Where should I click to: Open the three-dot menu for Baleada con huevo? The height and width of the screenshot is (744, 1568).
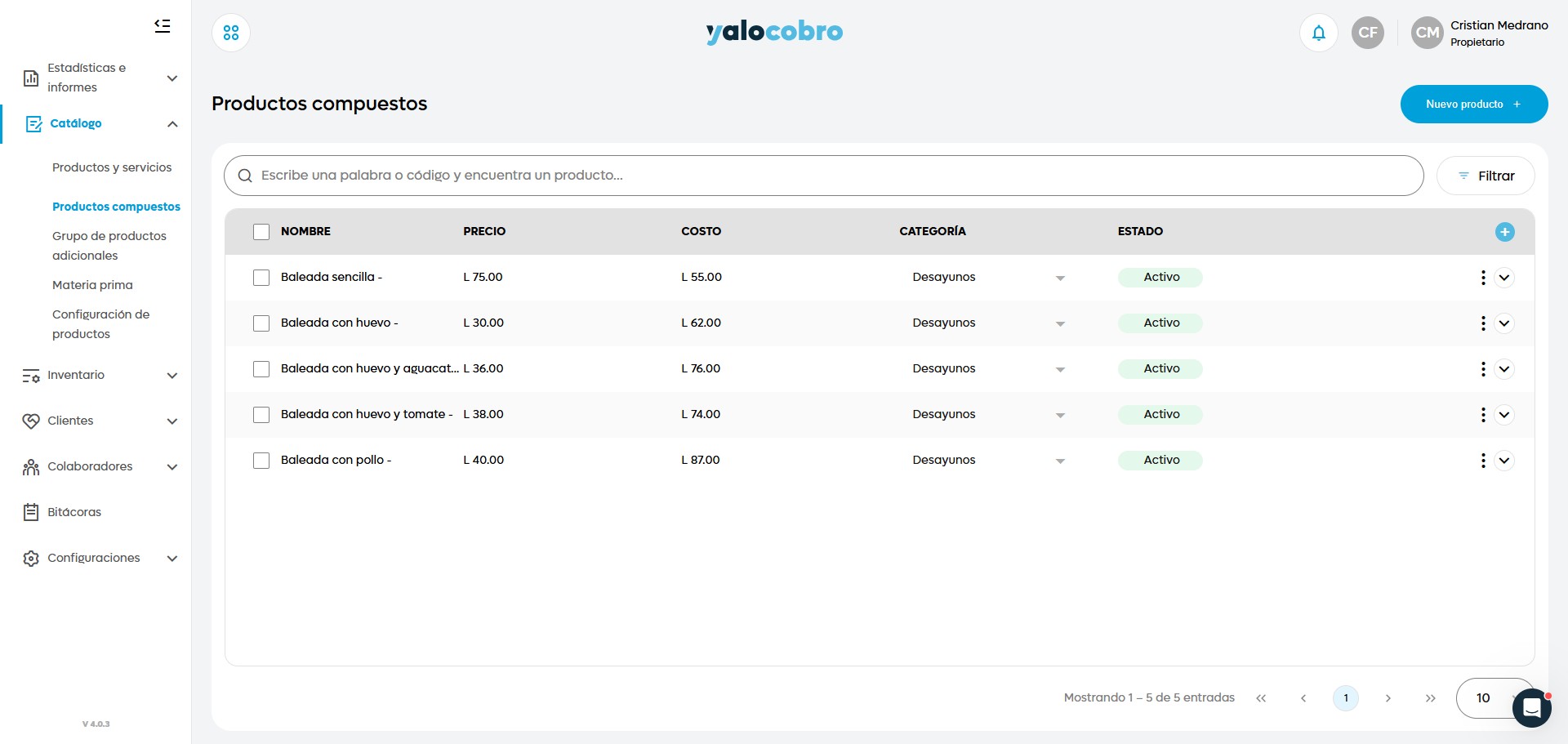(1483, 323)
